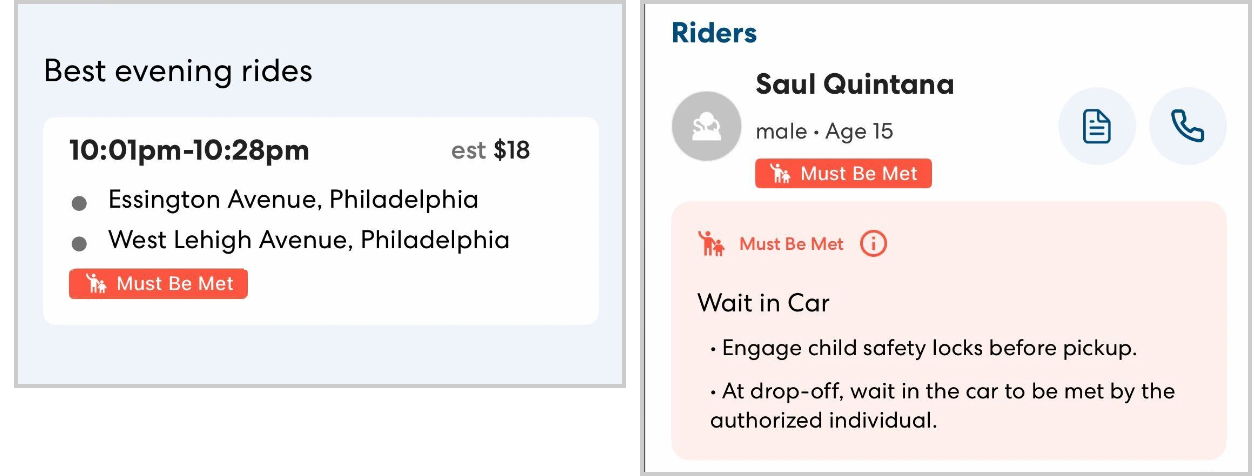Click the adult-child icon in the badge under Saul's name
This screenshot has height=476, width=1252.
(780, 173)
